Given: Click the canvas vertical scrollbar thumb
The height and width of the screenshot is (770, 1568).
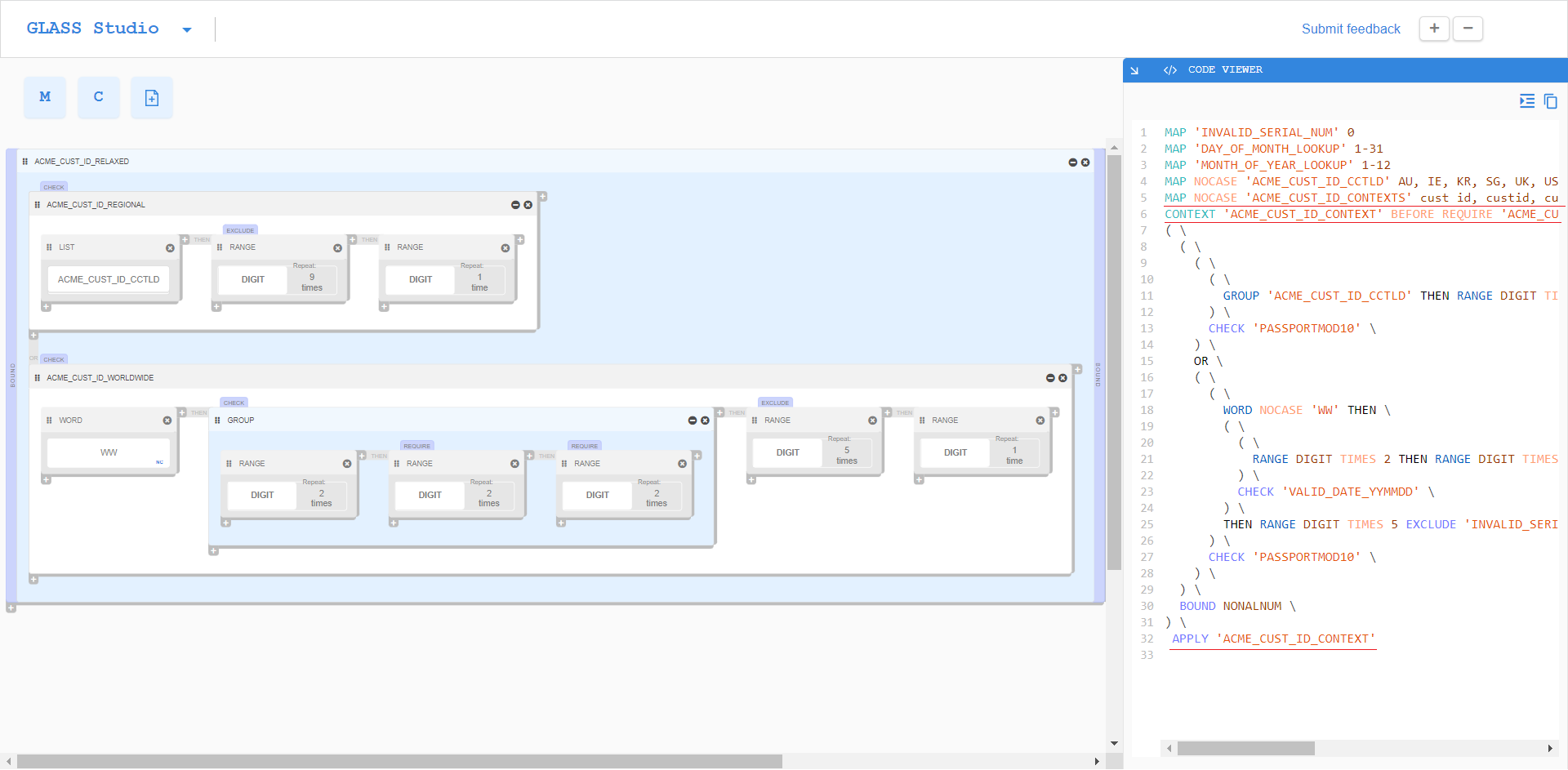Looking at the screenshot, I should click(x=1114, y=362).
